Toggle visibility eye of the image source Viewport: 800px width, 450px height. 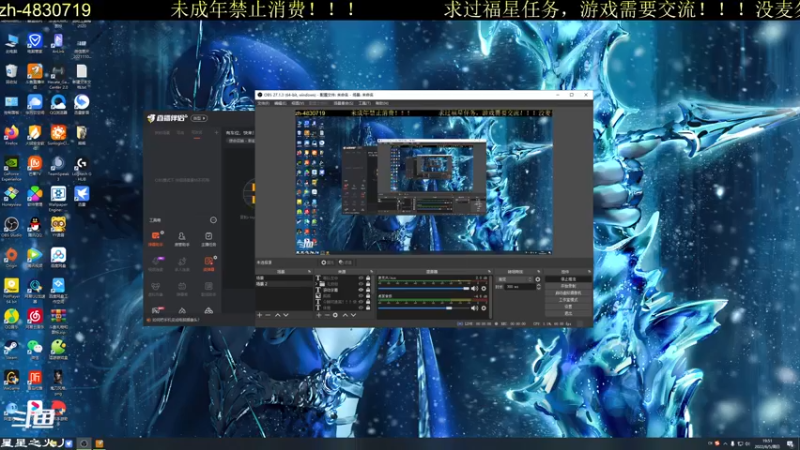361,295
